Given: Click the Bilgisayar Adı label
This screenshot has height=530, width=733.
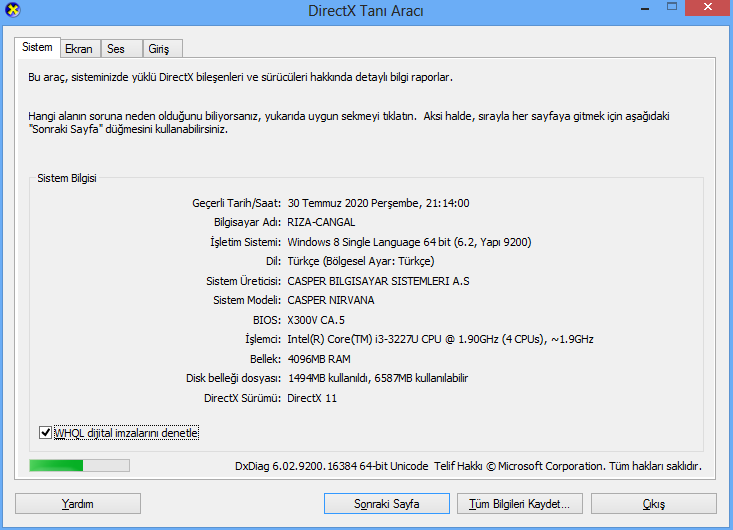Looking at the screenshot, I should pyautogui.click(x=247, y=222).
